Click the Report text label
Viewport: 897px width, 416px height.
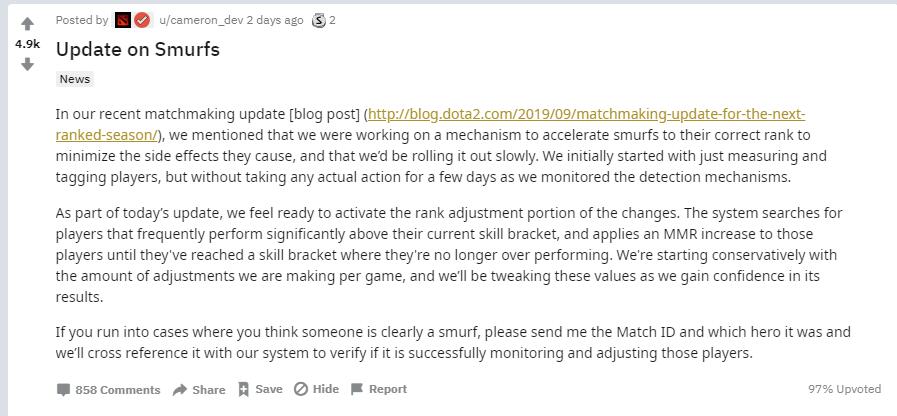click(388, 389)
